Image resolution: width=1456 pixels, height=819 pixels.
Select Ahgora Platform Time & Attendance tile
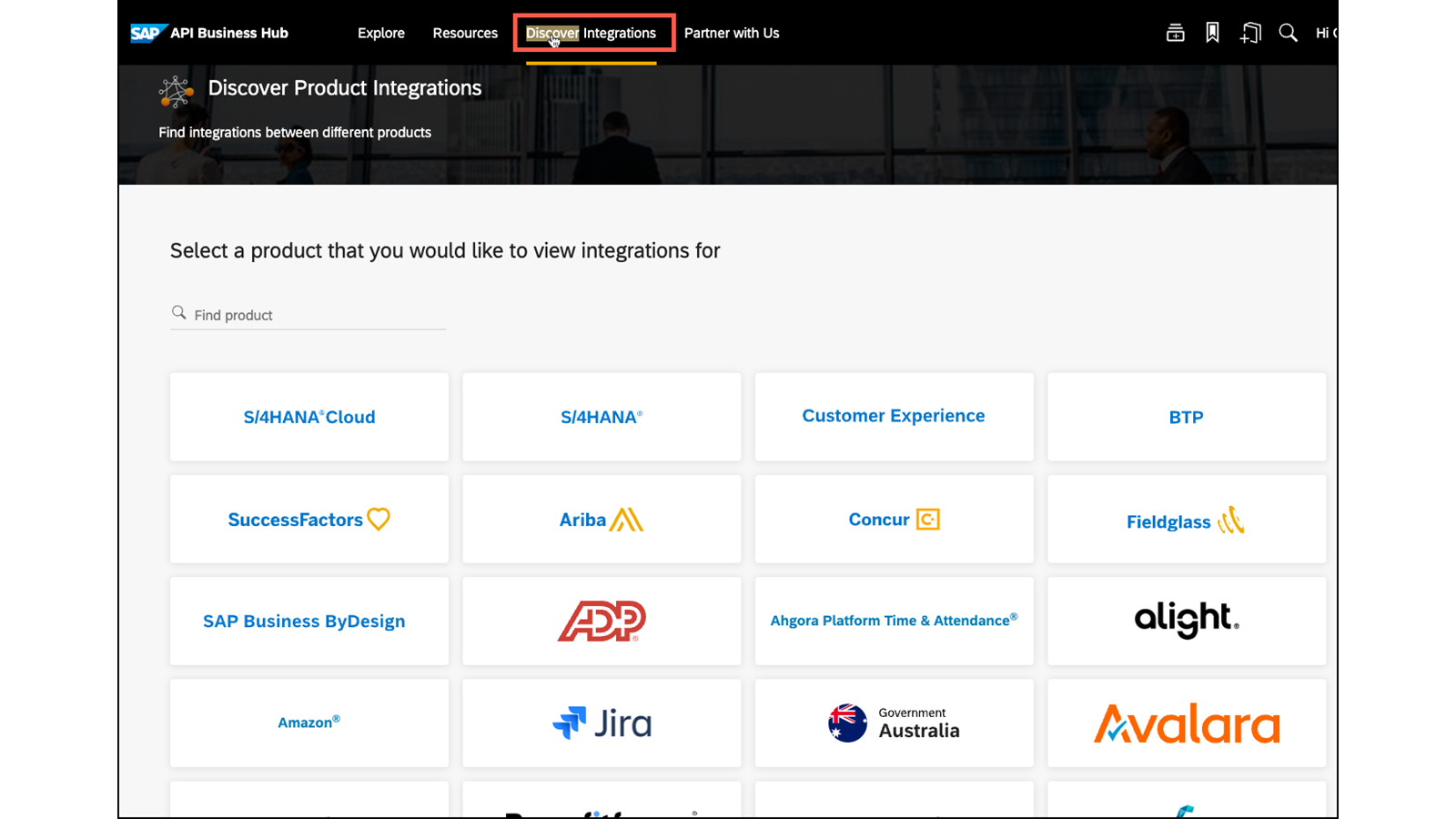pyautogui.click(x=894, y=621)
